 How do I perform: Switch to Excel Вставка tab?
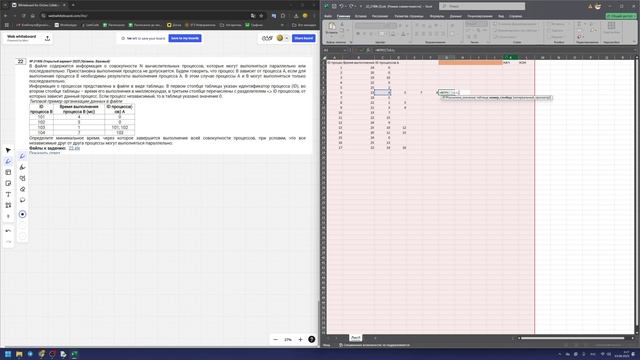[x=360, y=16]
